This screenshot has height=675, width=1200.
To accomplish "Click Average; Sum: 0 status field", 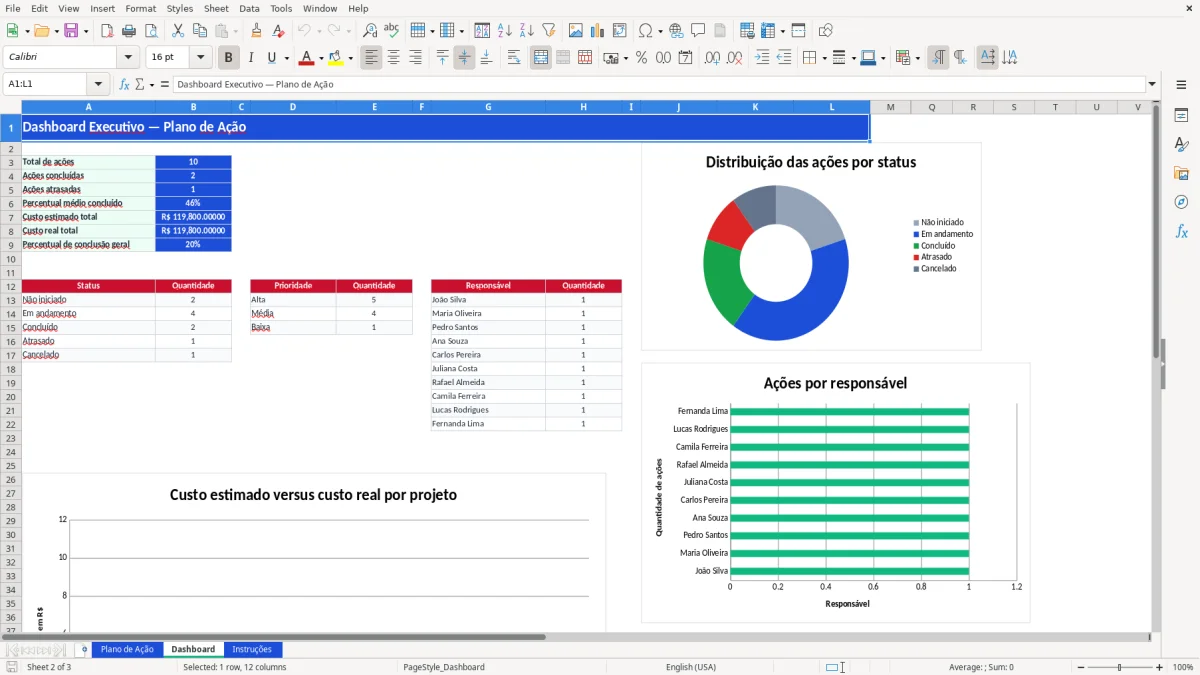I will (x=982, y=667).
